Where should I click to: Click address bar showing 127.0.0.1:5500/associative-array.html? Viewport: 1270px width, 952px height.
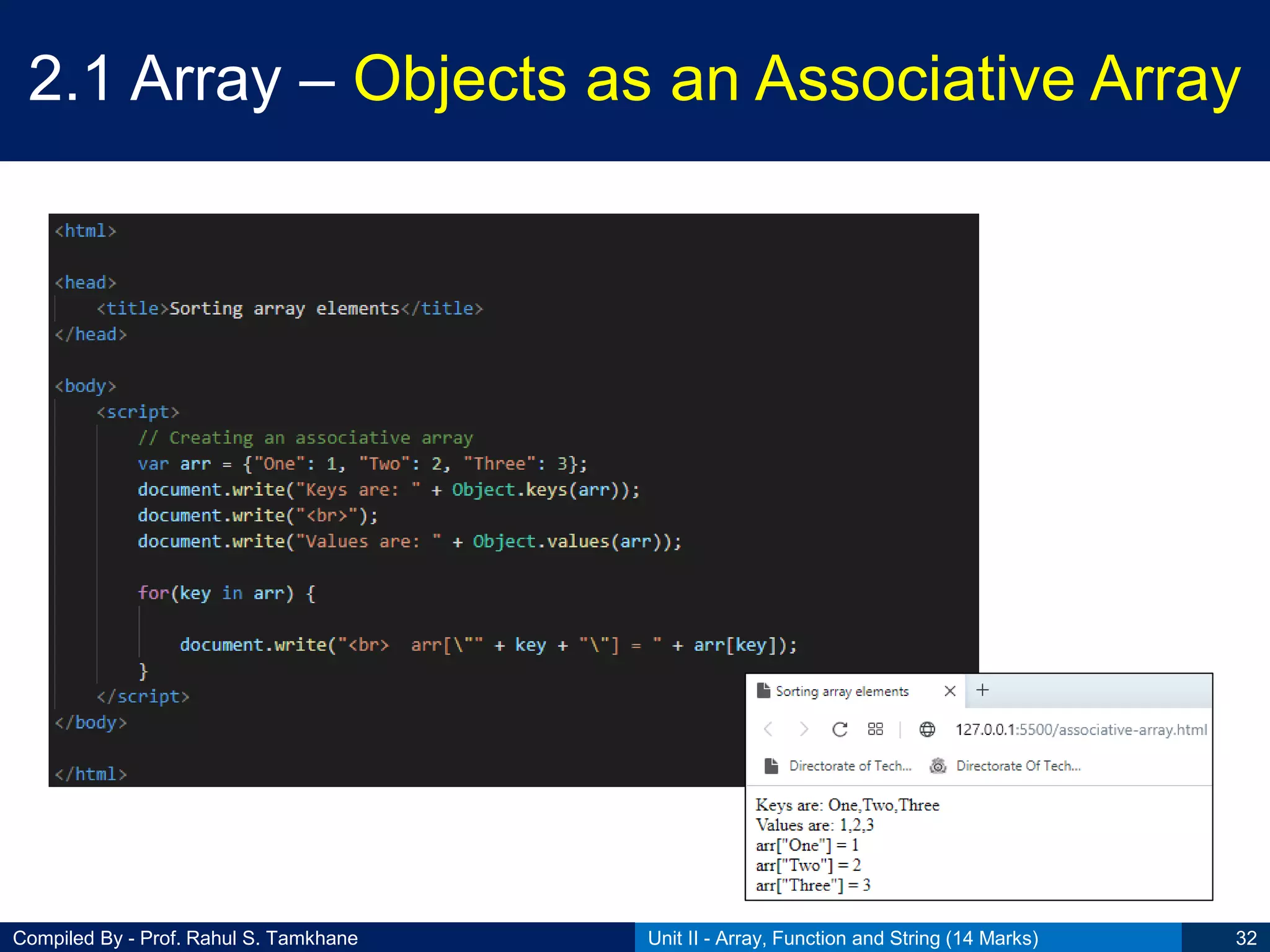[x=1081, y=729]
